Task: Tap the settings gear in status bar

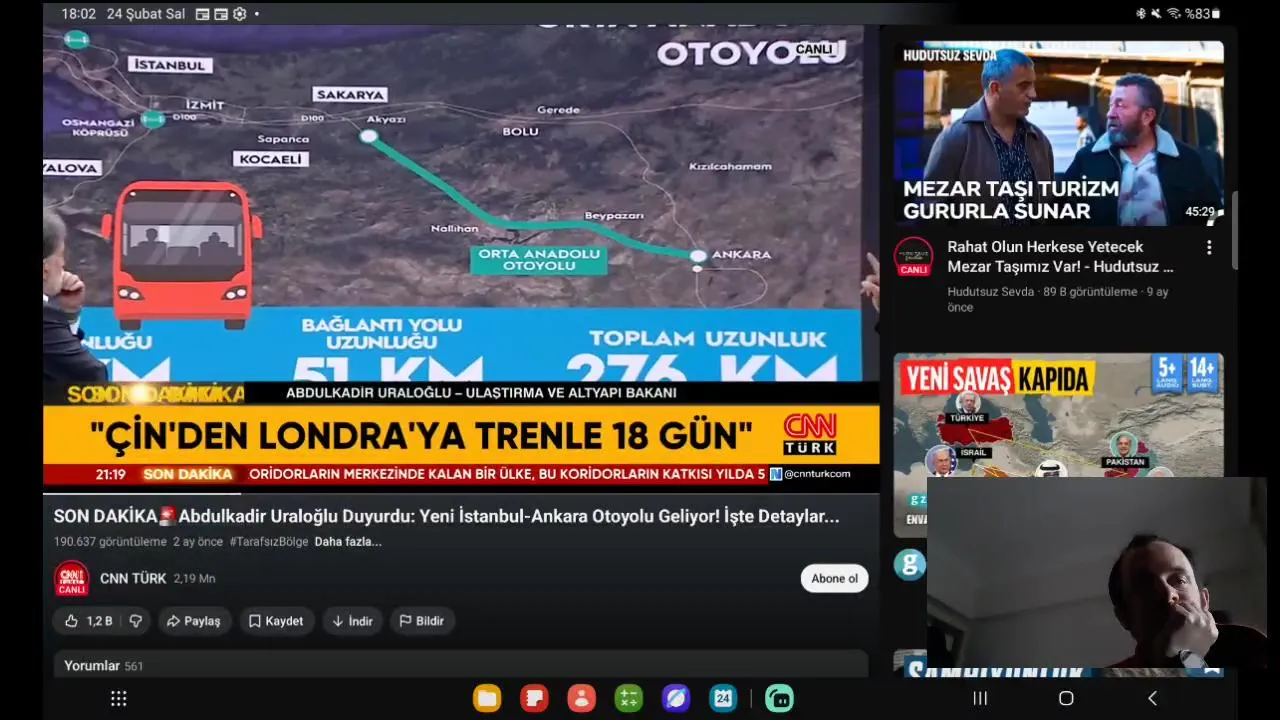Action: 239,14
